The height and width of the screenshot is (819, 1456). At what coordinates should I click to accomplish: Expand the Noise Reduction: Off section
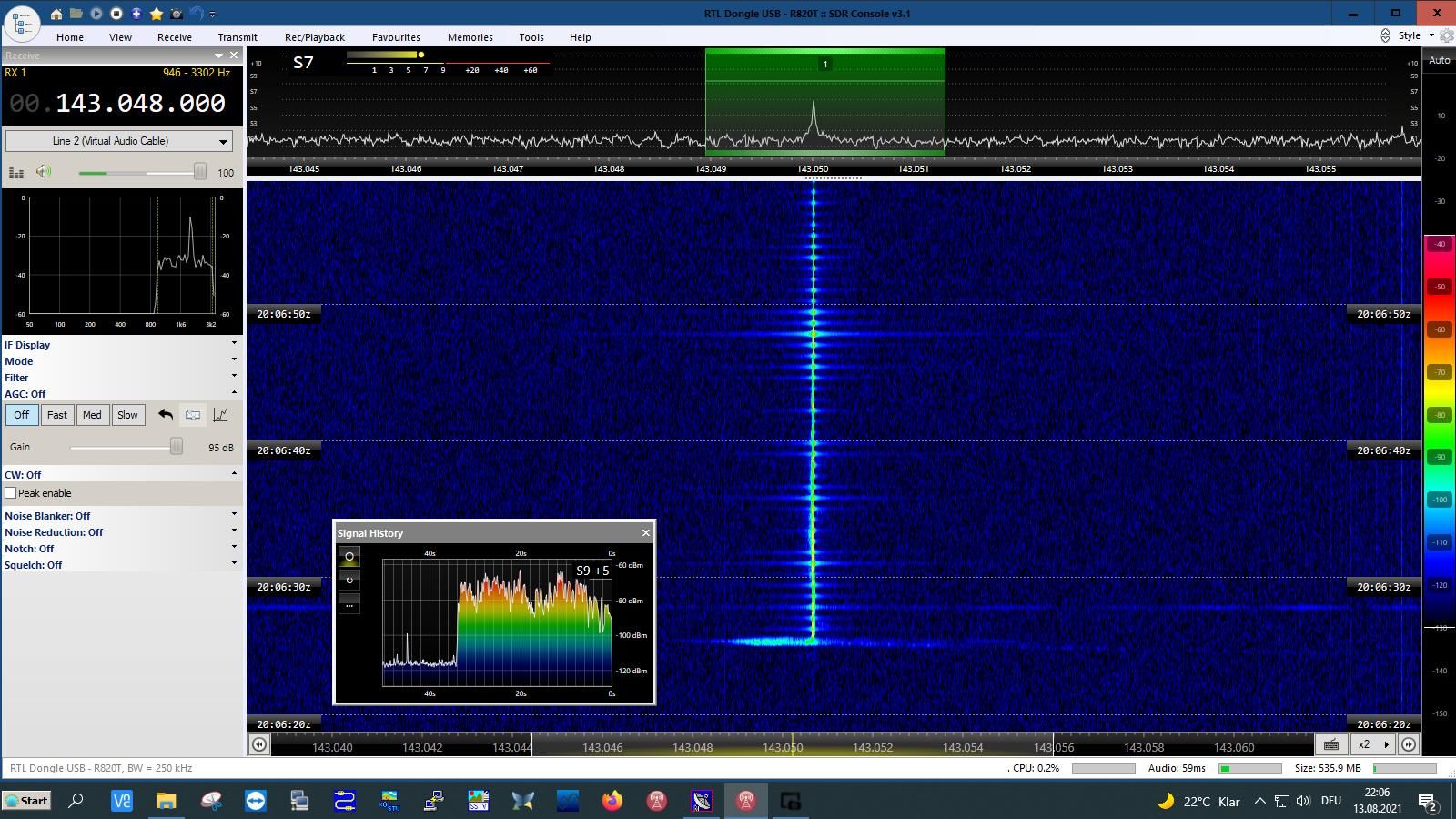pos(122,532)
